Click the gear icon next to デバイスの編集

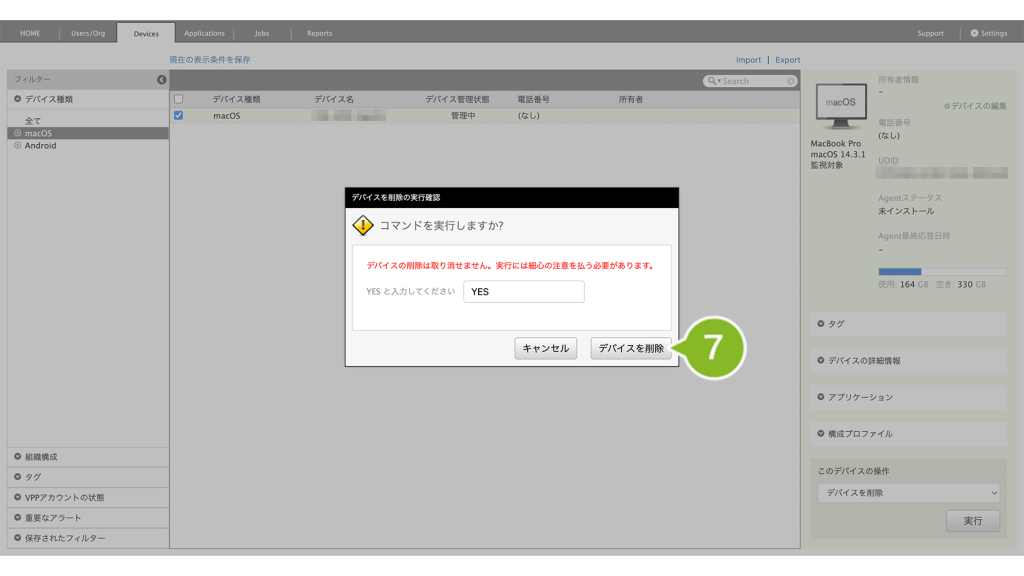[x=947, y=106]
